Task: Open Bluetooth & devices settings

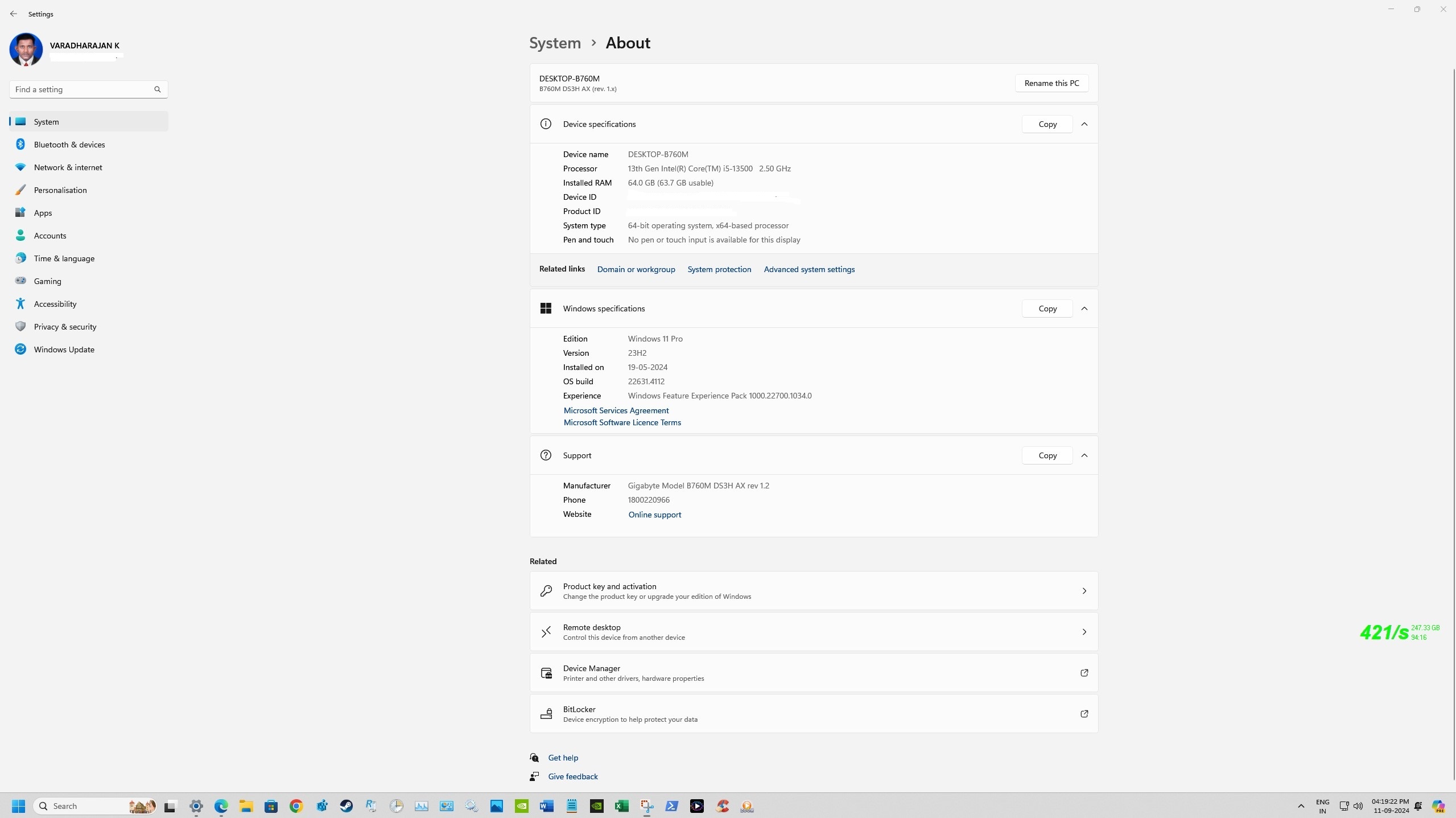Action: pyautogui.click(x=69, y=145)
